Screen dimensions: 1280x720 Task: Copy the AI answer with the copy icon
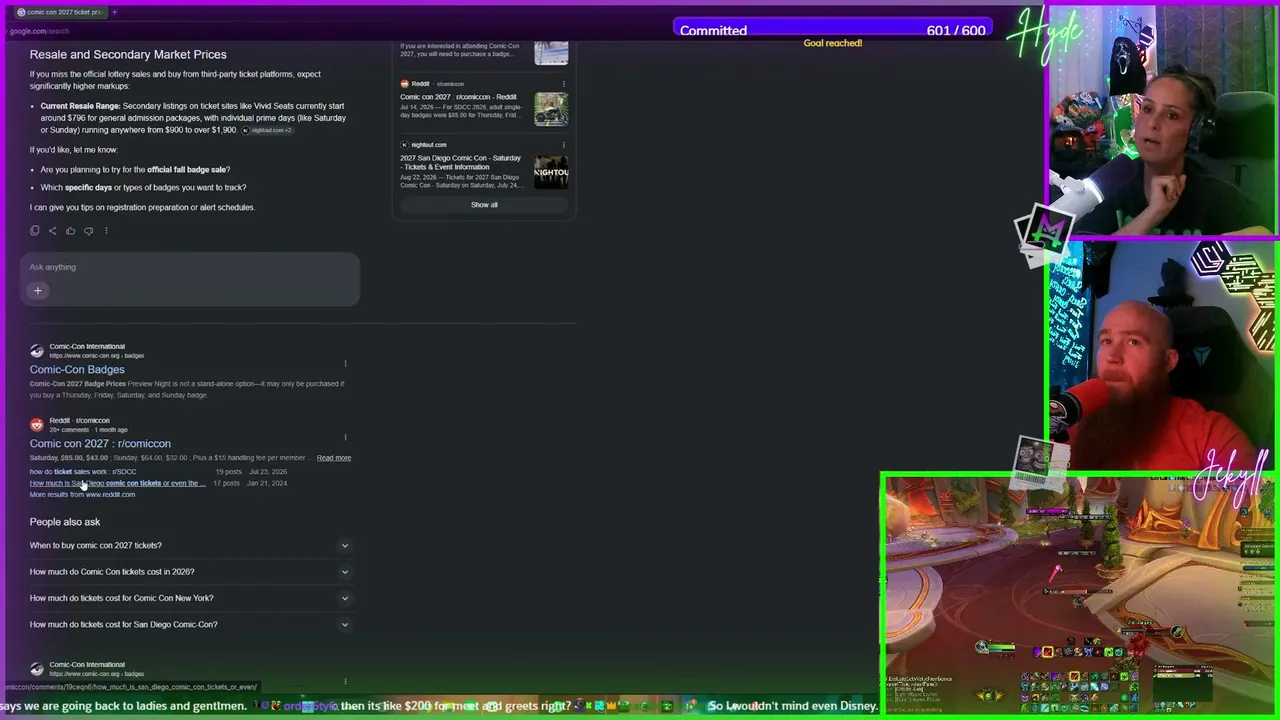(35, 231)
